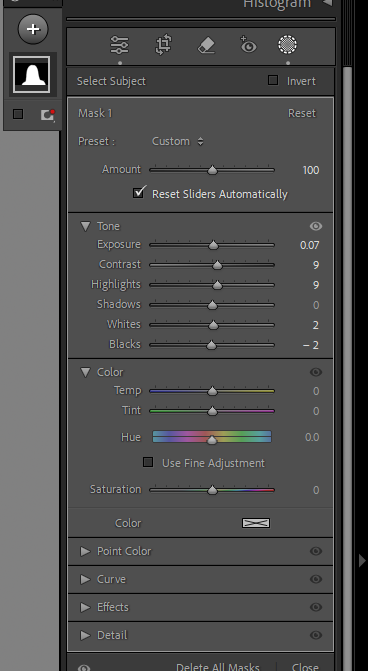Viewport: 368px width, 671px height.
Task: Expand the Effects section
Action: click(x=86, y=607)
